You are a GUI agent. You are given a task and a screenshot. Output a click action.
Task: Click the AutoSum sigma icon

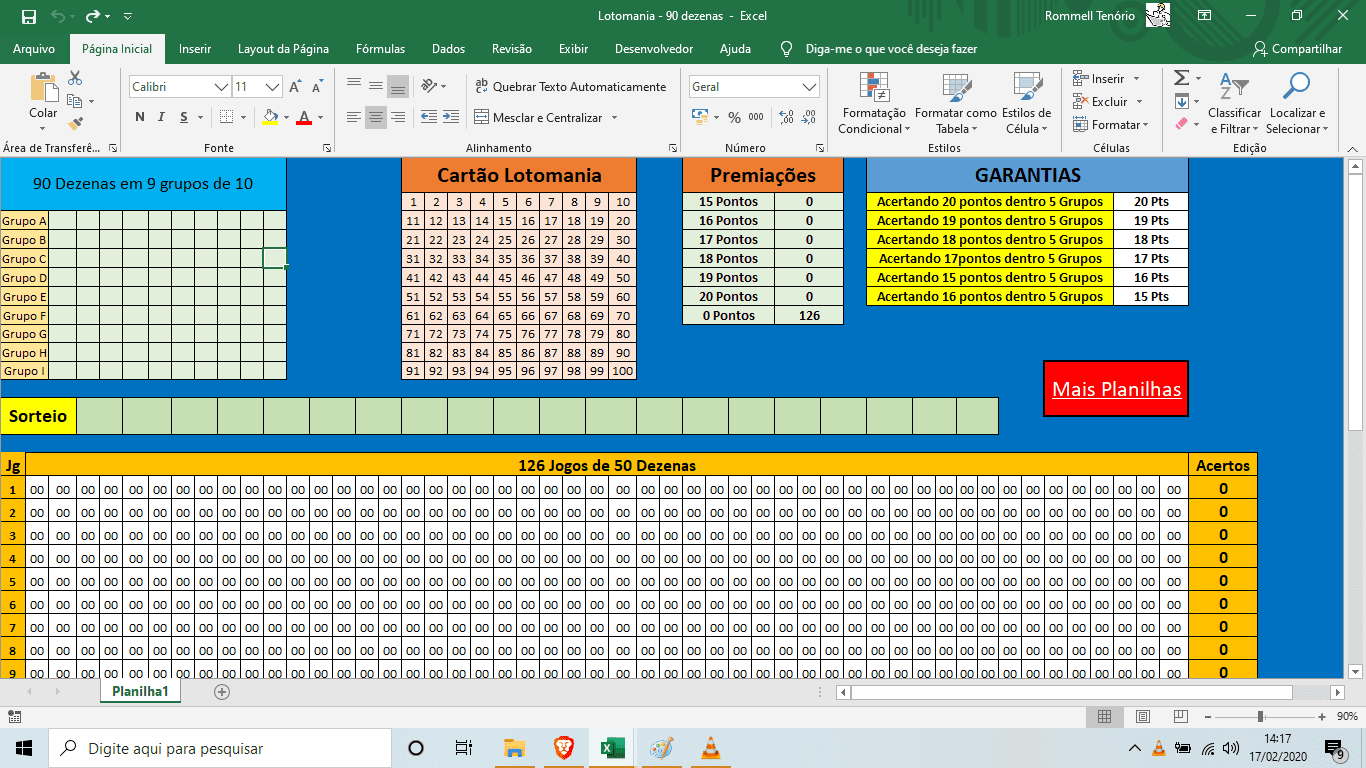[x=1181, y=78]
